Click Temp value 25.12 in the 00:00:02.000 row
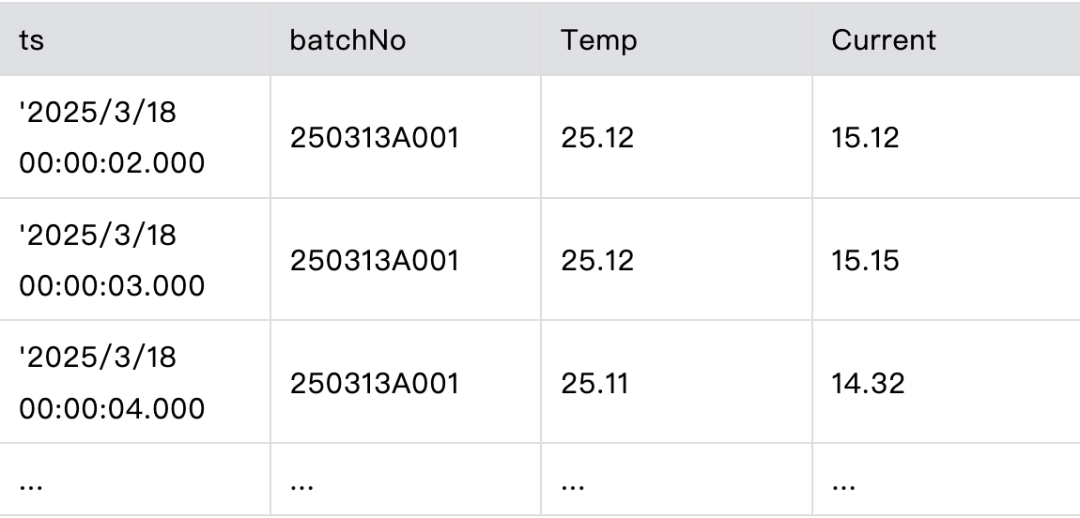 pos(597,137)
